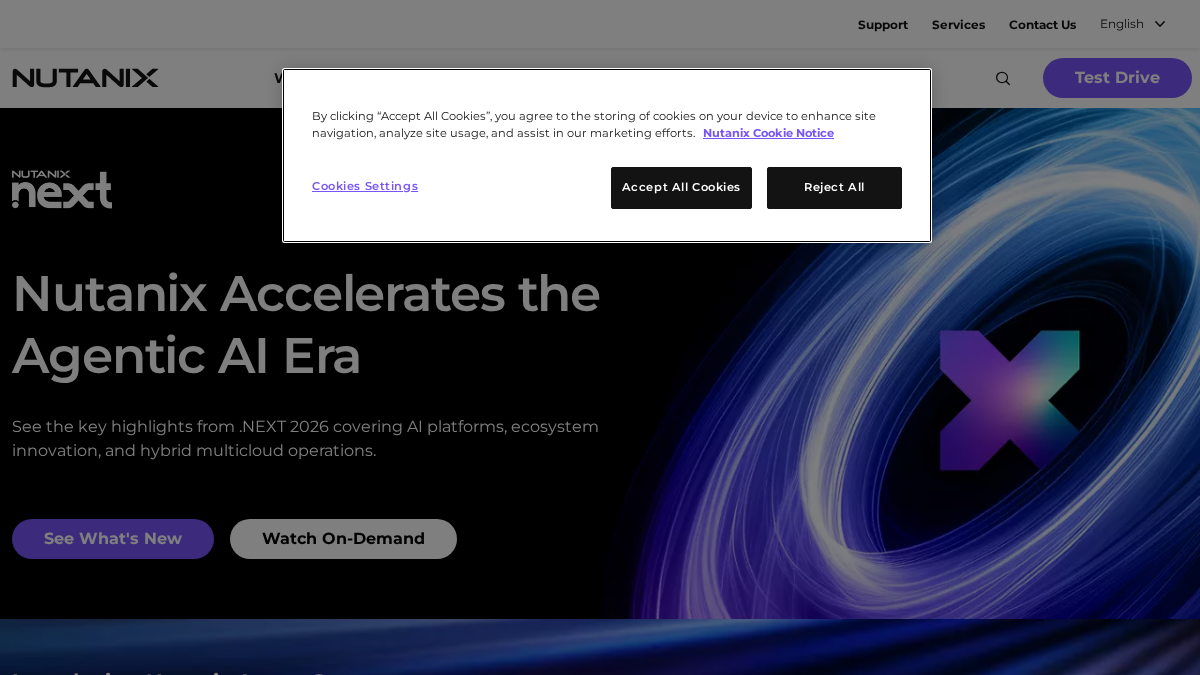This screenshot has width=1200, height=675.
Task: Click the See What's New button
Action: (x=113, y=539)
